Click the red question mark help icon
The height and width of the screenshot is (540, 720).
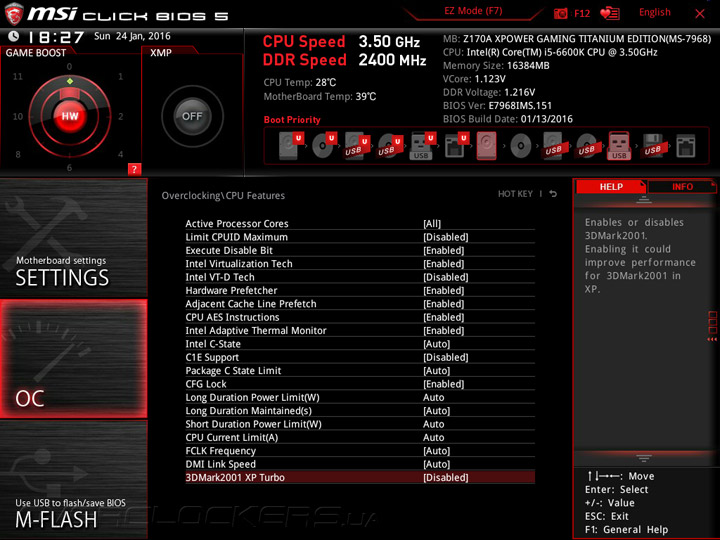(x=134, y=169)
